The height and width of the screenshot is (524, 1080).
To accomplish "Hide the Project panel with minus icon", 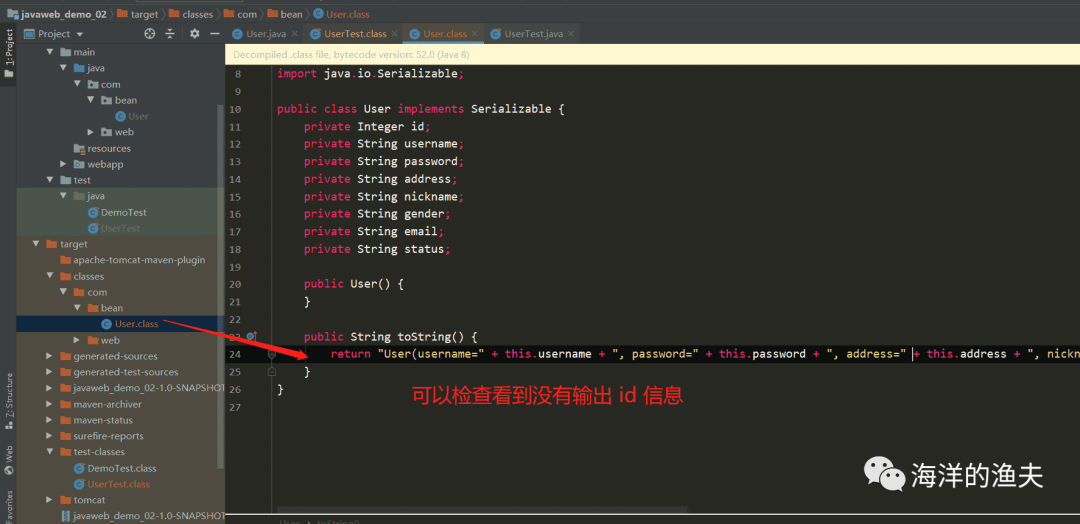I will click(214, 34).
